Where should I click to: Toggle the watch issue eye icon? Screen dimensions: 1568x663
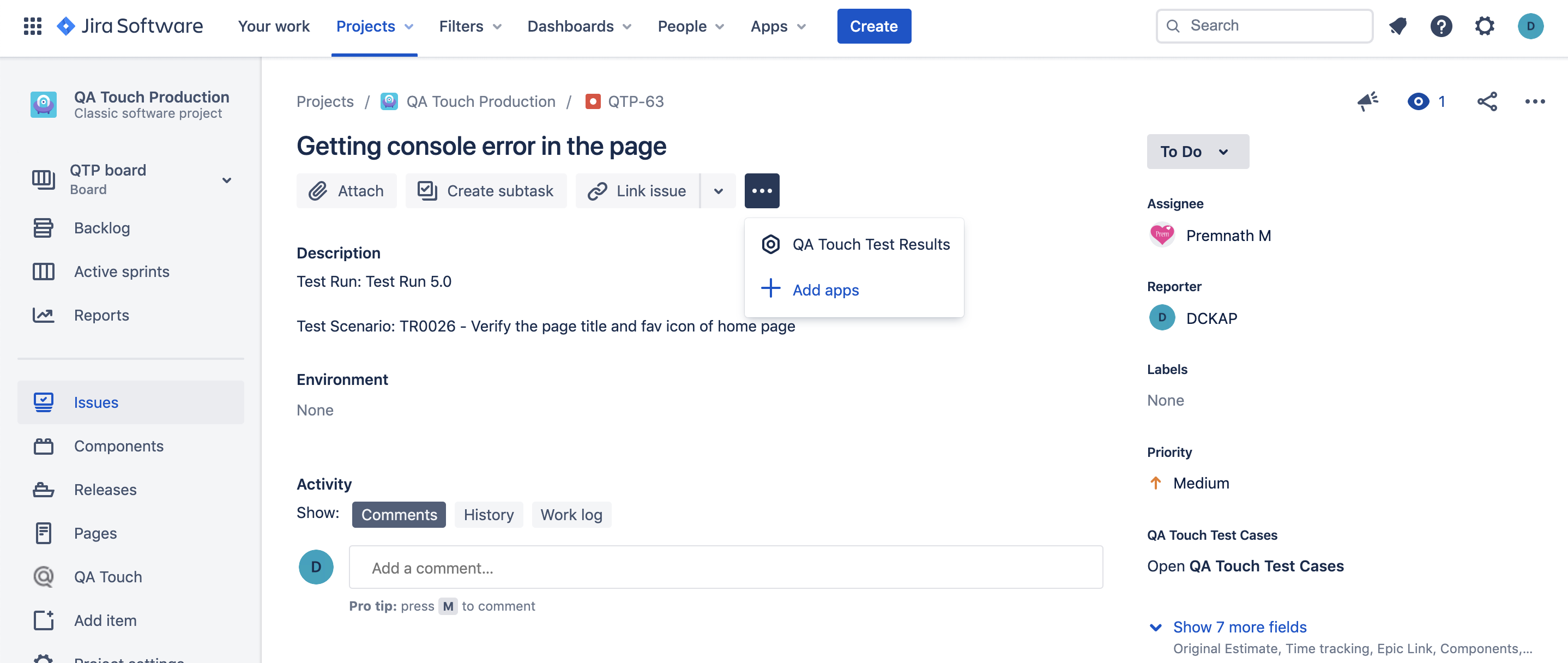1418,101
